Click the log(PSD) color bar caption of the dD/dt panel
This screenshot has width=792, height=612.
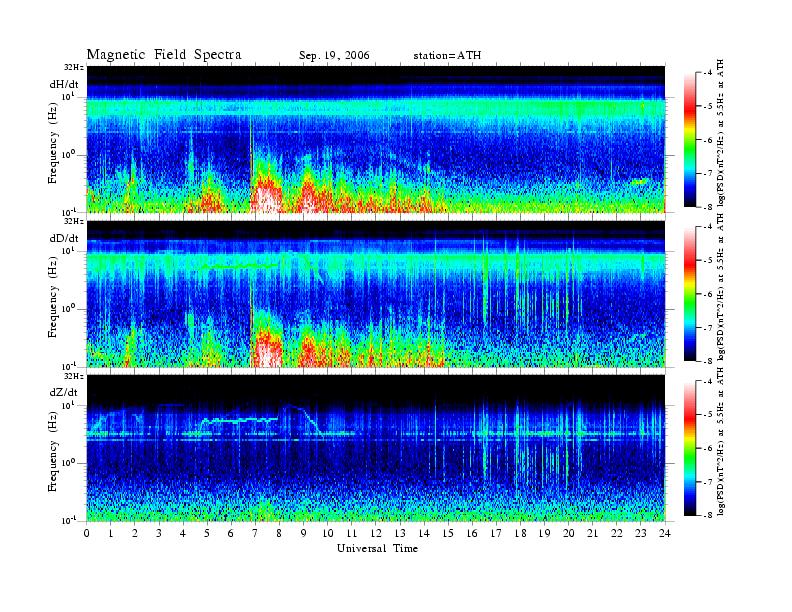click(x=721, y=287)
